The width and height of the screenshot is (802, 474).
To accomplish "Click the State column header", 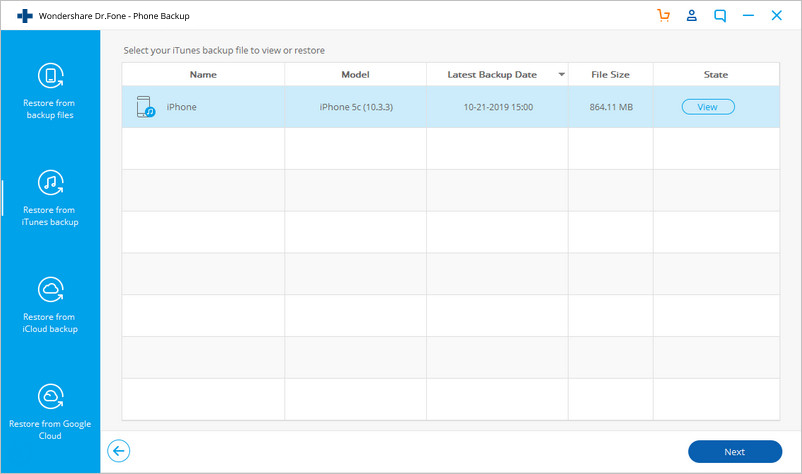I will point(716,75).
